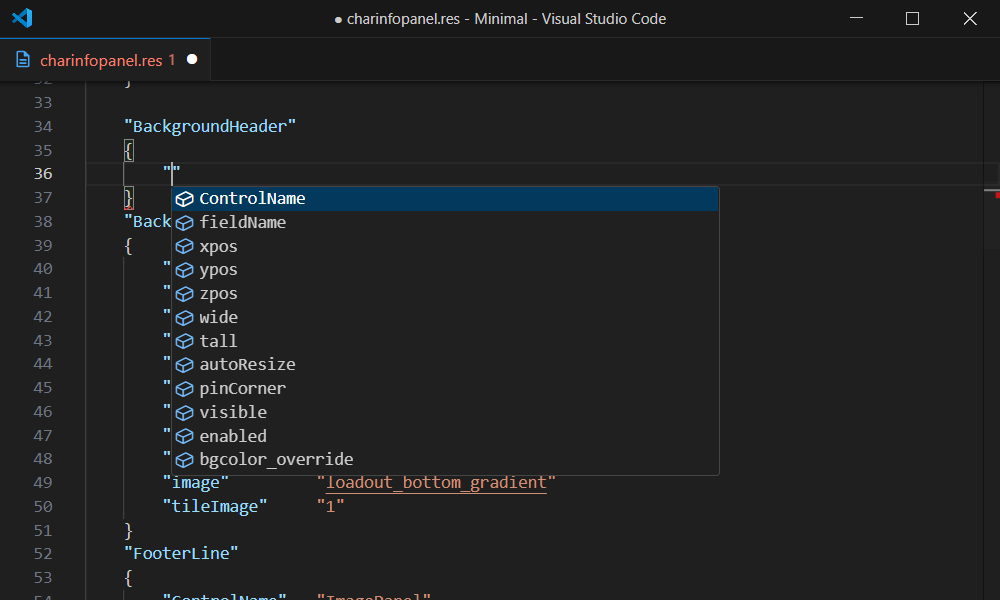Click the cube icon beside zpos
This screenshot has width=1000, height=600.
[x=184, y=294]
